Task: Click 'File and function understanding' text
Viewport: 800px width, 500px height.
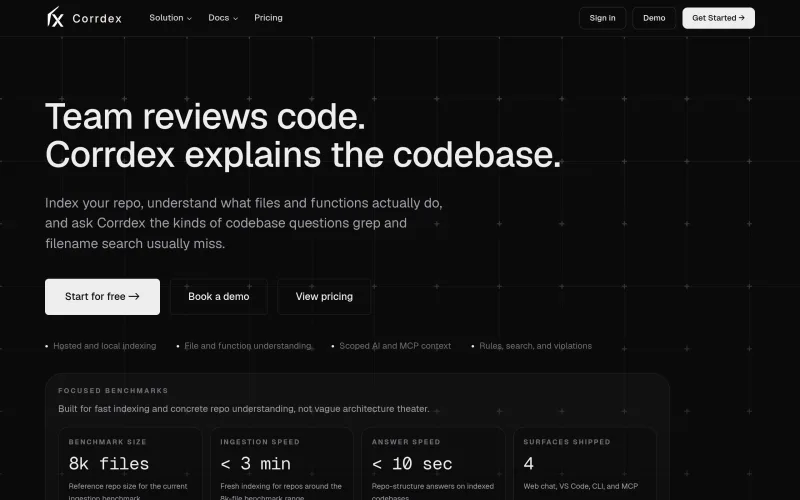Action: (248, 346)
